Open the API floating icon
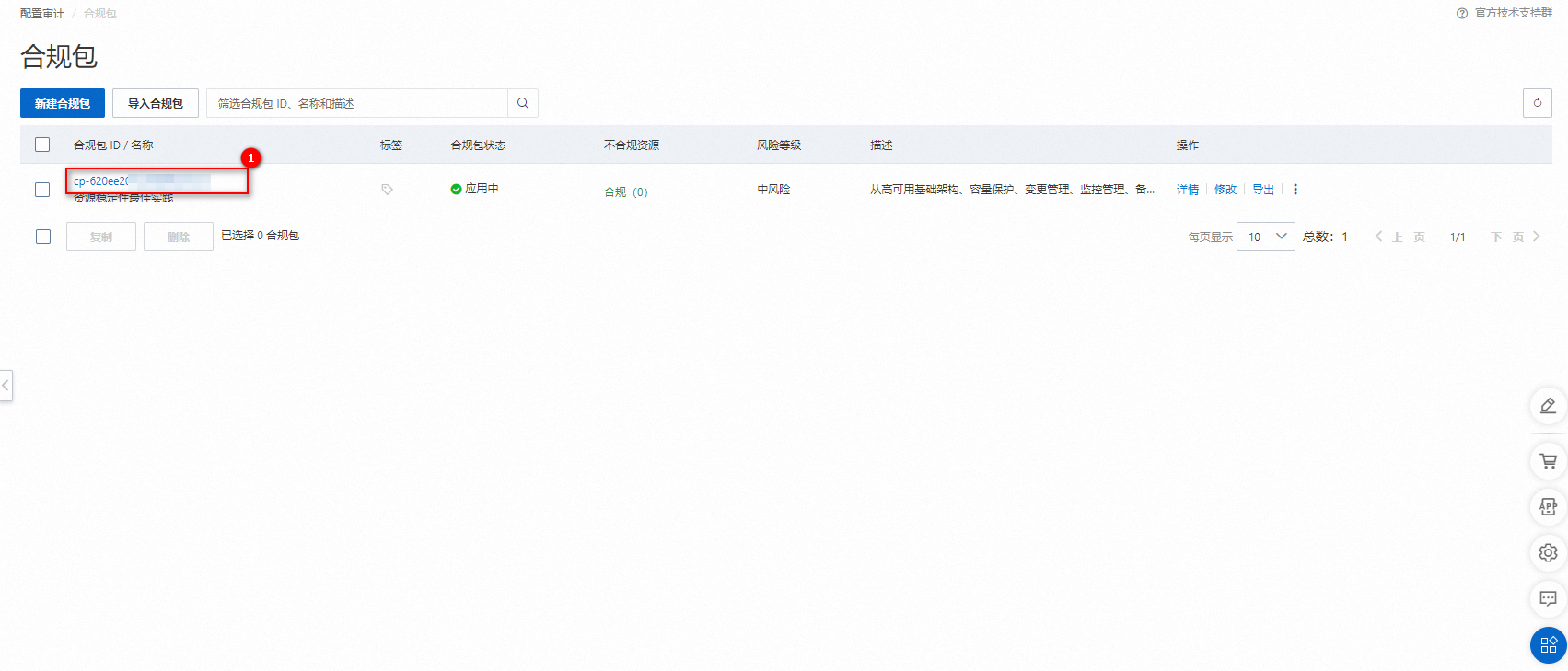This screenshot has height=671, width=1568. click(x=1548, y=507)
